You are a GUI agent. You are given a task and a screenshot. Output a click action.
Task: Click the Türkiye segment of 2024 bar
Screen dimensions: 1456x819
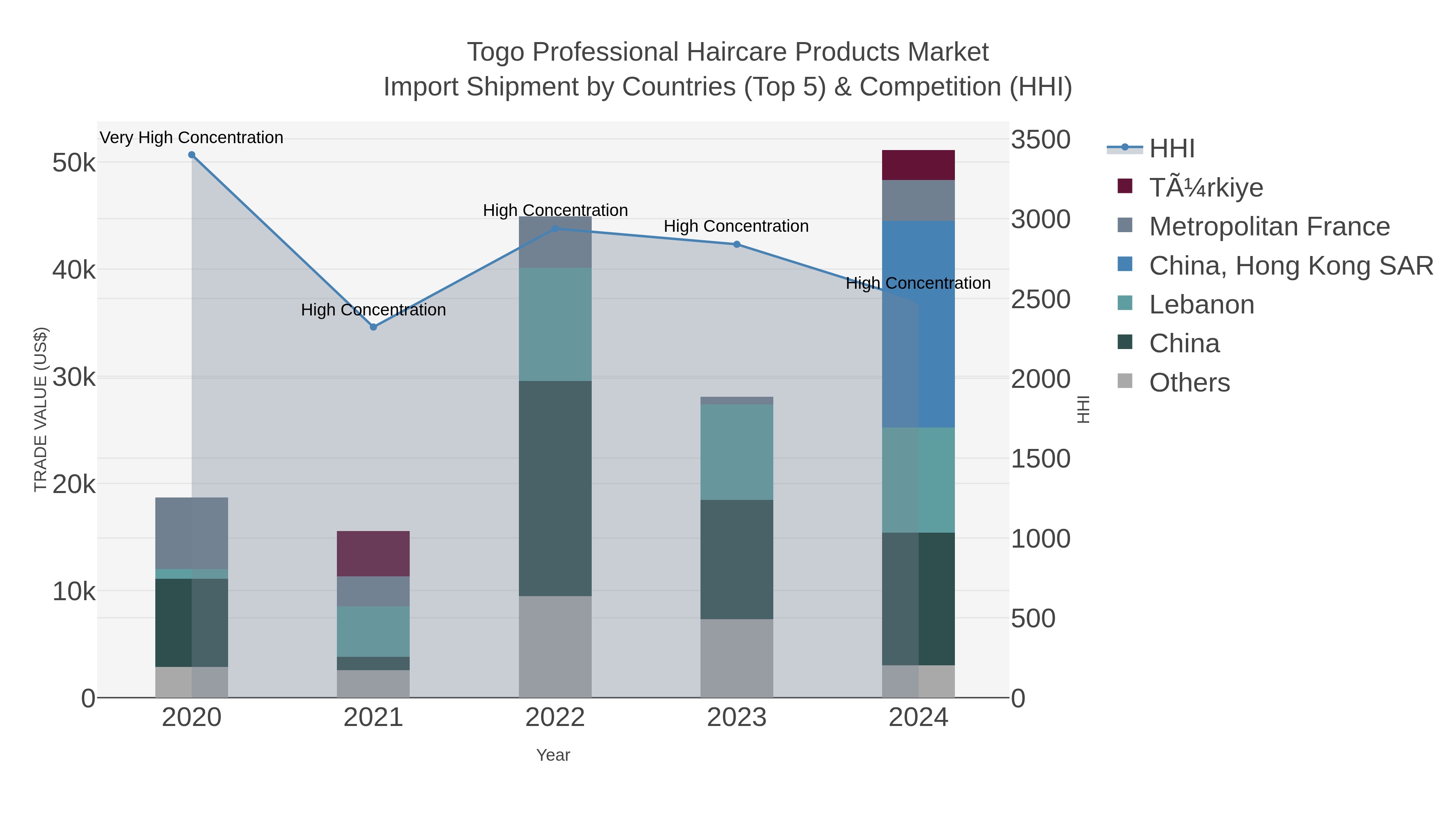(918, 165)
